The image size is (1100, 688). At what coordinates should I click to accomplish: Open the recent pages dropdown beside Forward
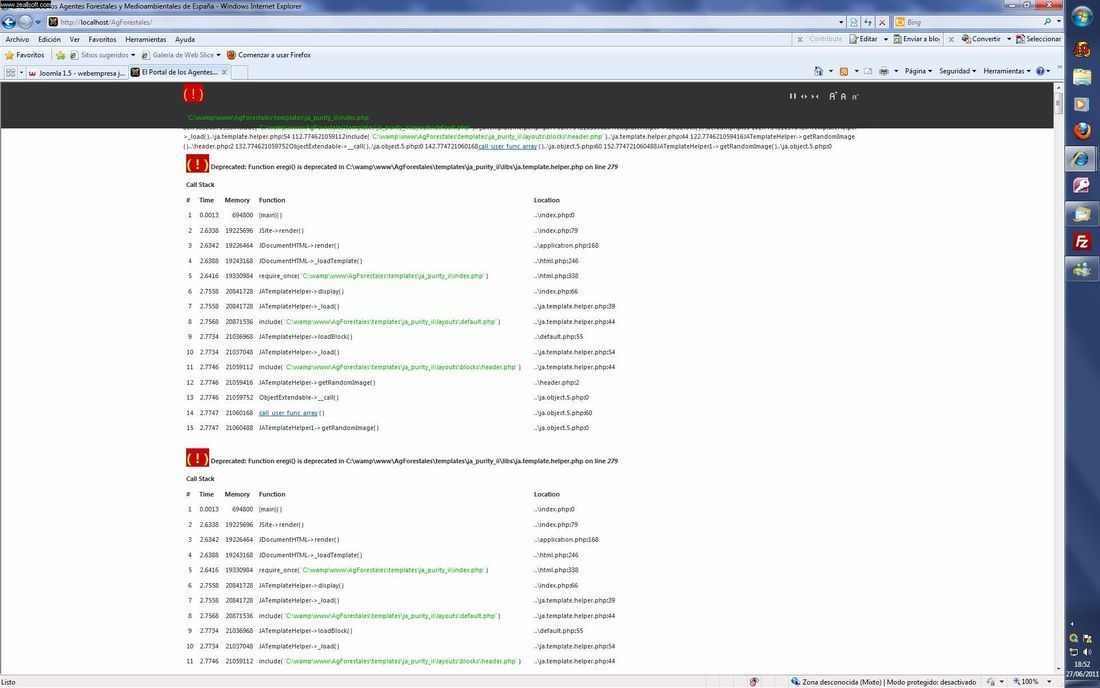tap(38, 22)
